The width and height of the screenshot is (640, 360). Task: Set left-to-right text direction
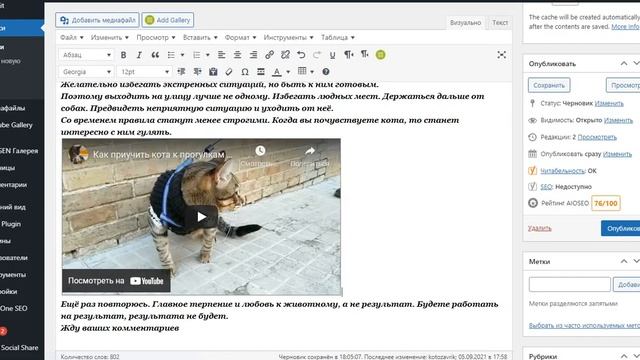(x=349, y=55)
